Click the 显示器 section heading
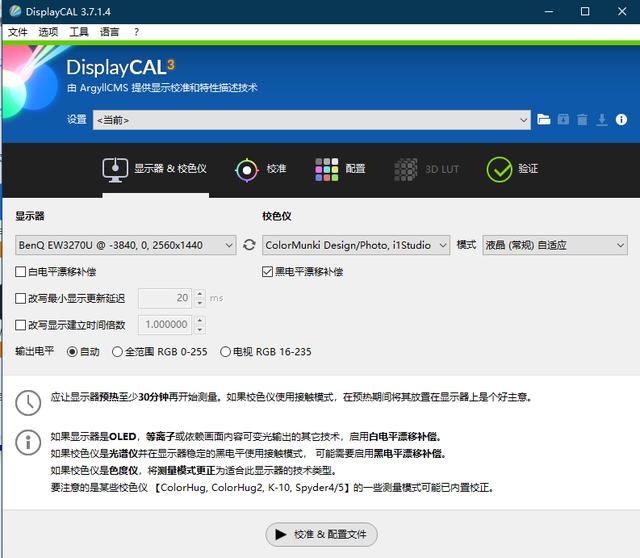Image resolution: width=640 pixels, height=558 pixels. (30, 216)
